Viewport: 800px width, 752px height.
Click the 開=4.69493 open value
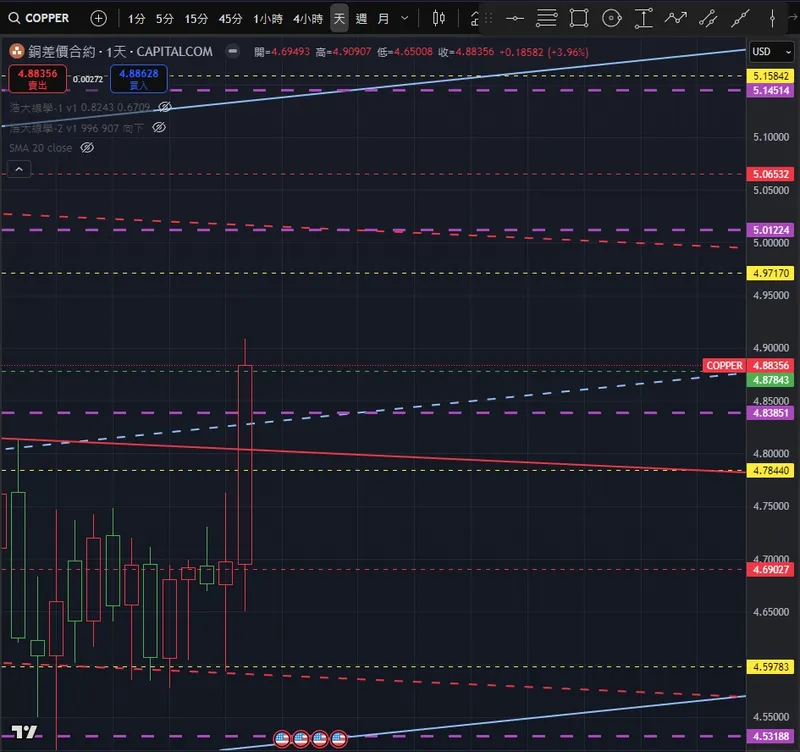[282, 52]
